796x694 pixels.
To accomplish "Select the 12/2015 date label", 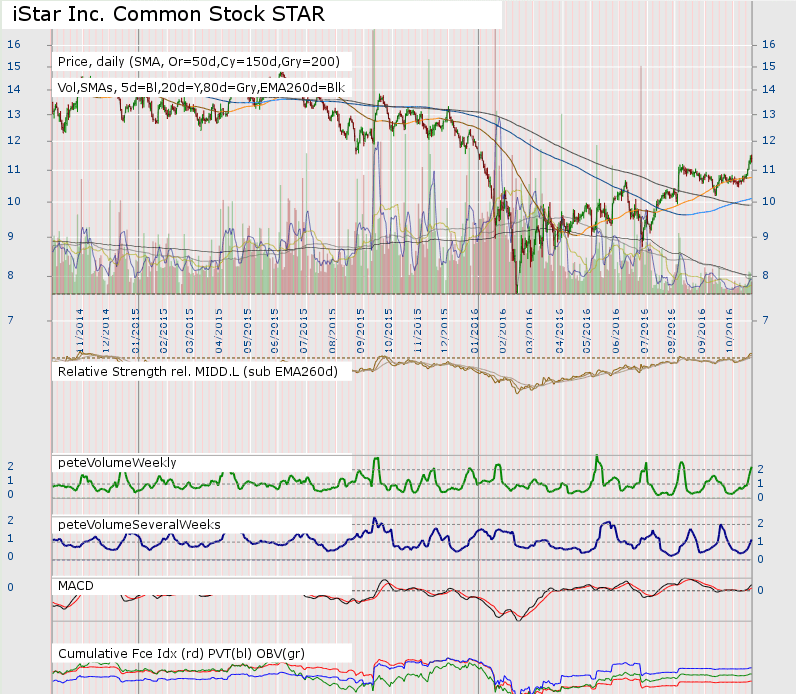I will [x=445, y=331].
